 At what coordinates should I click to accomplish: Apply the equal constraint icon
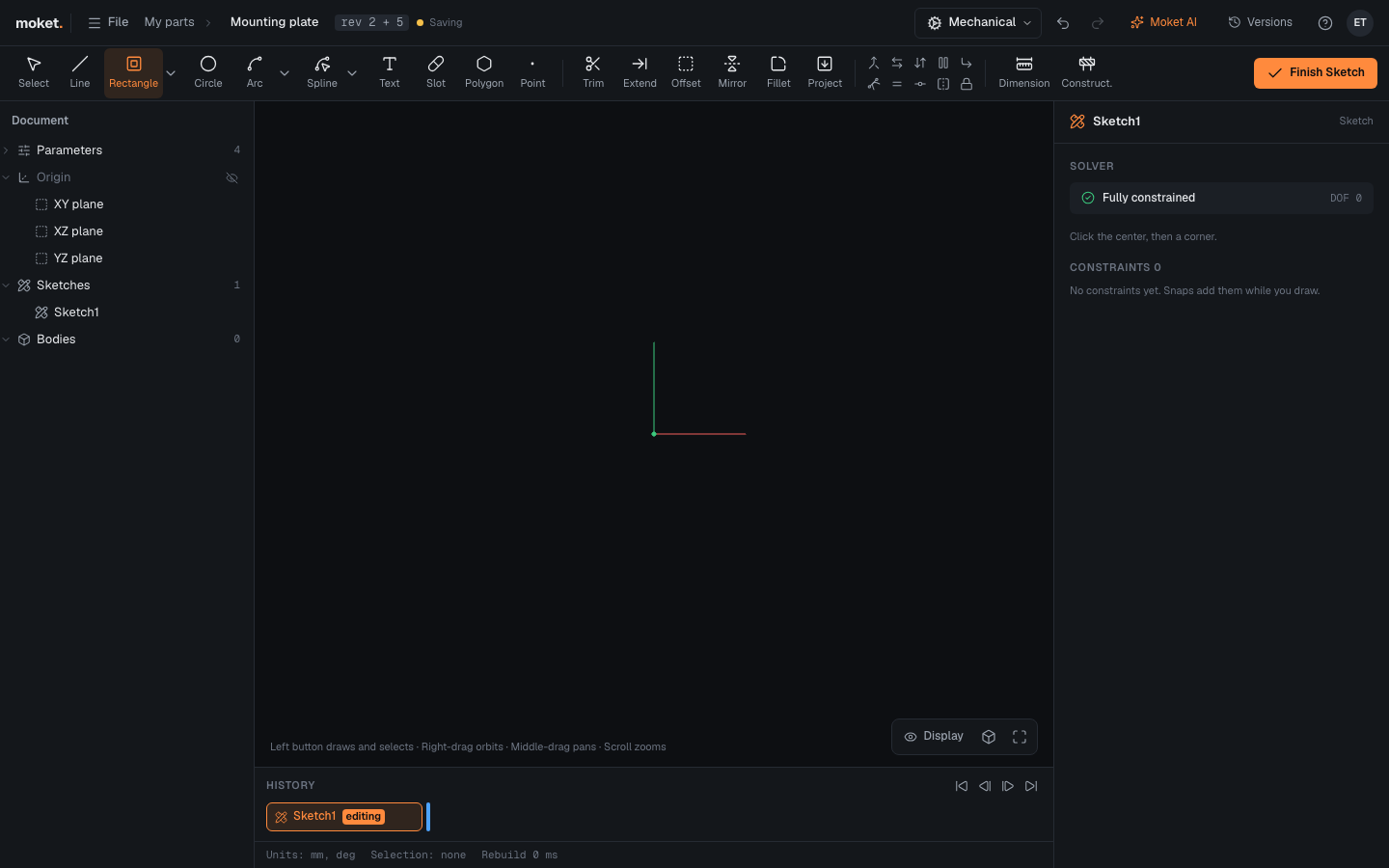coord(897,84)
